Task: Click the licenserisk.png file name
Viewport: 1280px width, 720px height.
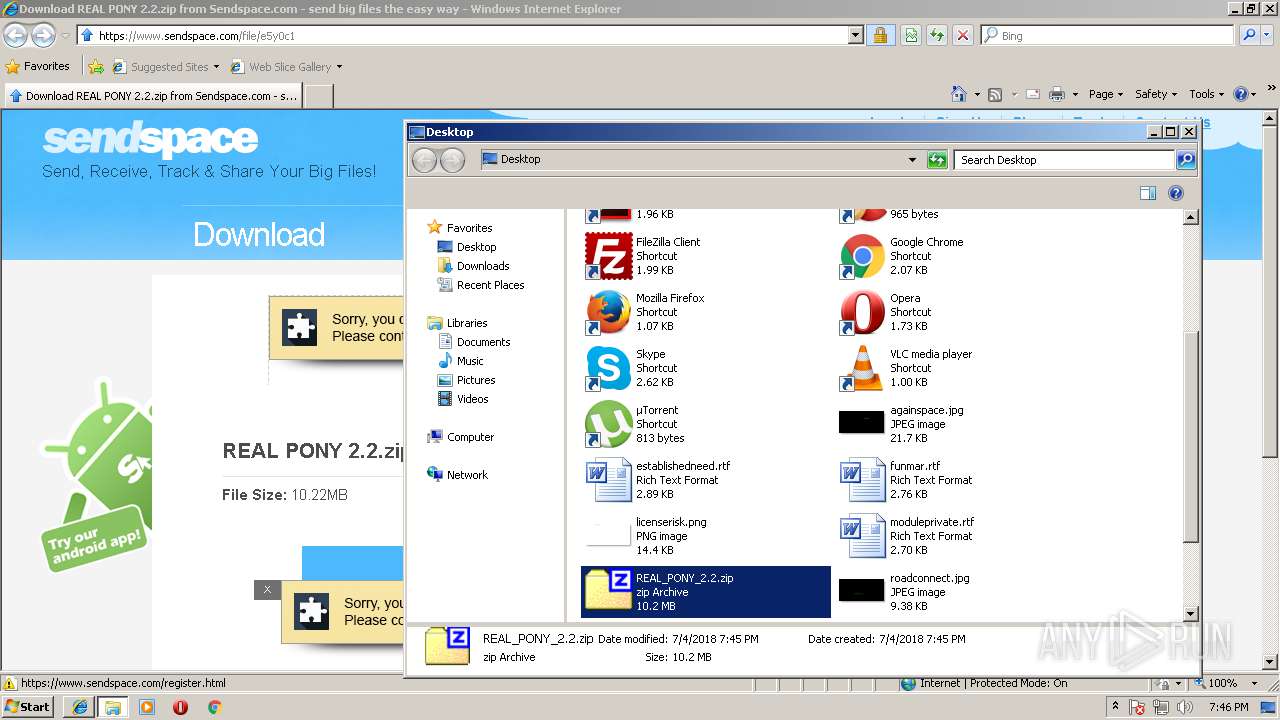Action: [671, 522]
